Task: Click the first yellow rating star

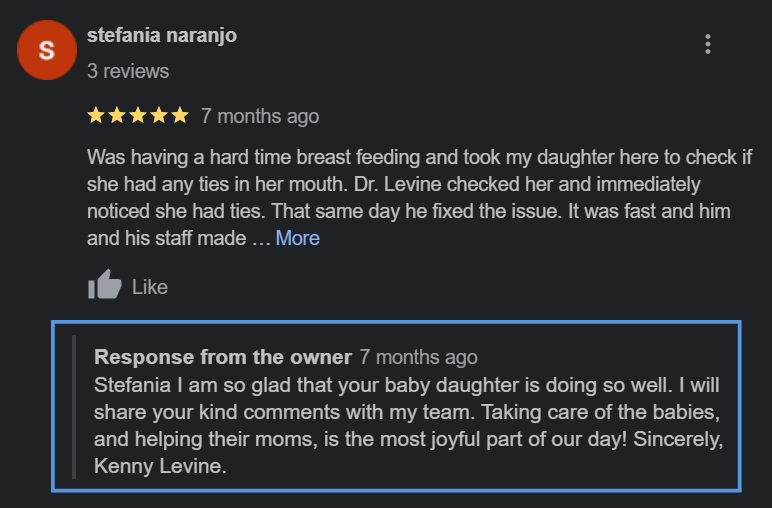Action: tap(96, 116)
